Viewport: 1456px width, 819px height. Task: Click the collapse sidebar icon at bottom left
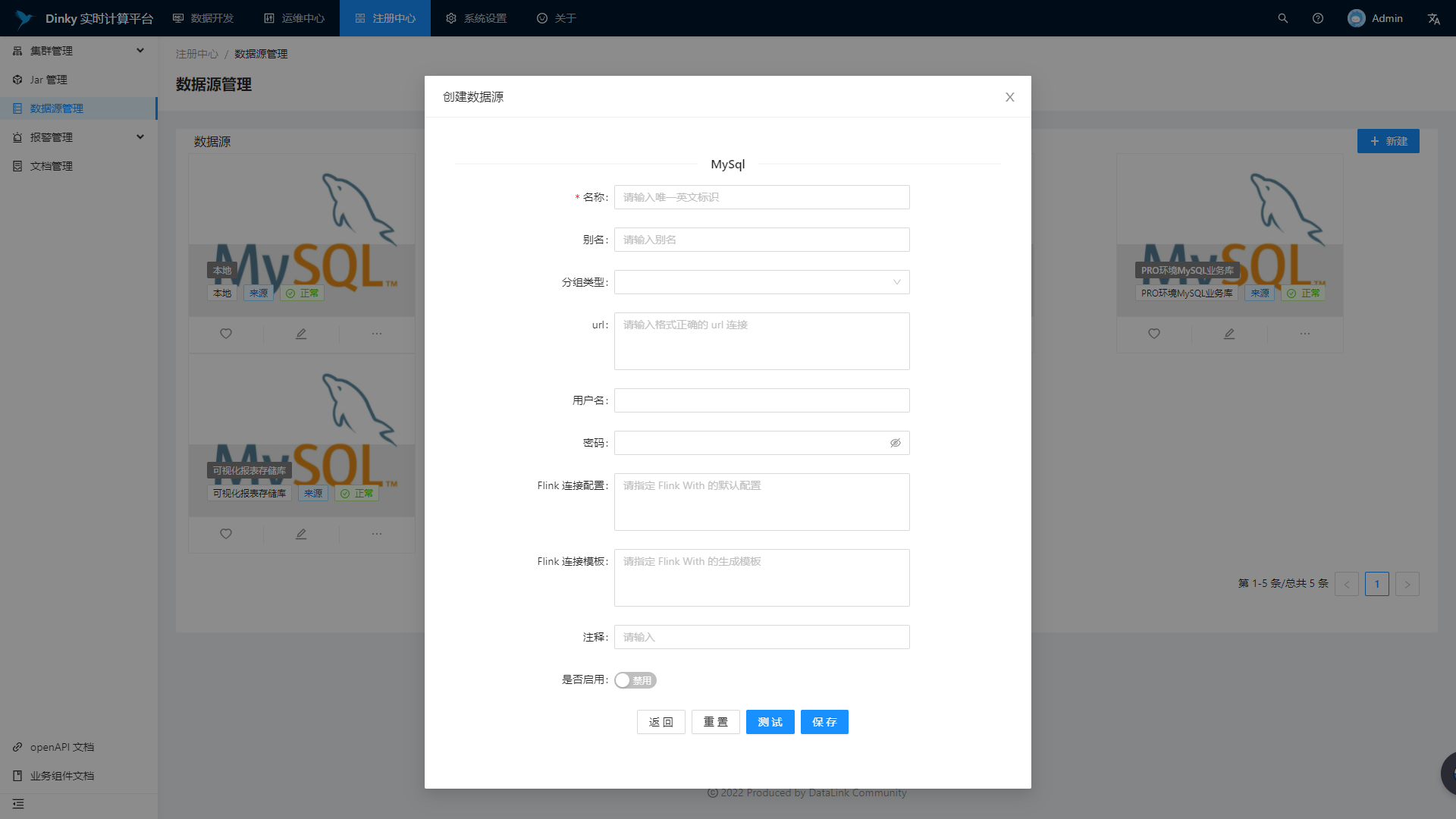[18, 804]
